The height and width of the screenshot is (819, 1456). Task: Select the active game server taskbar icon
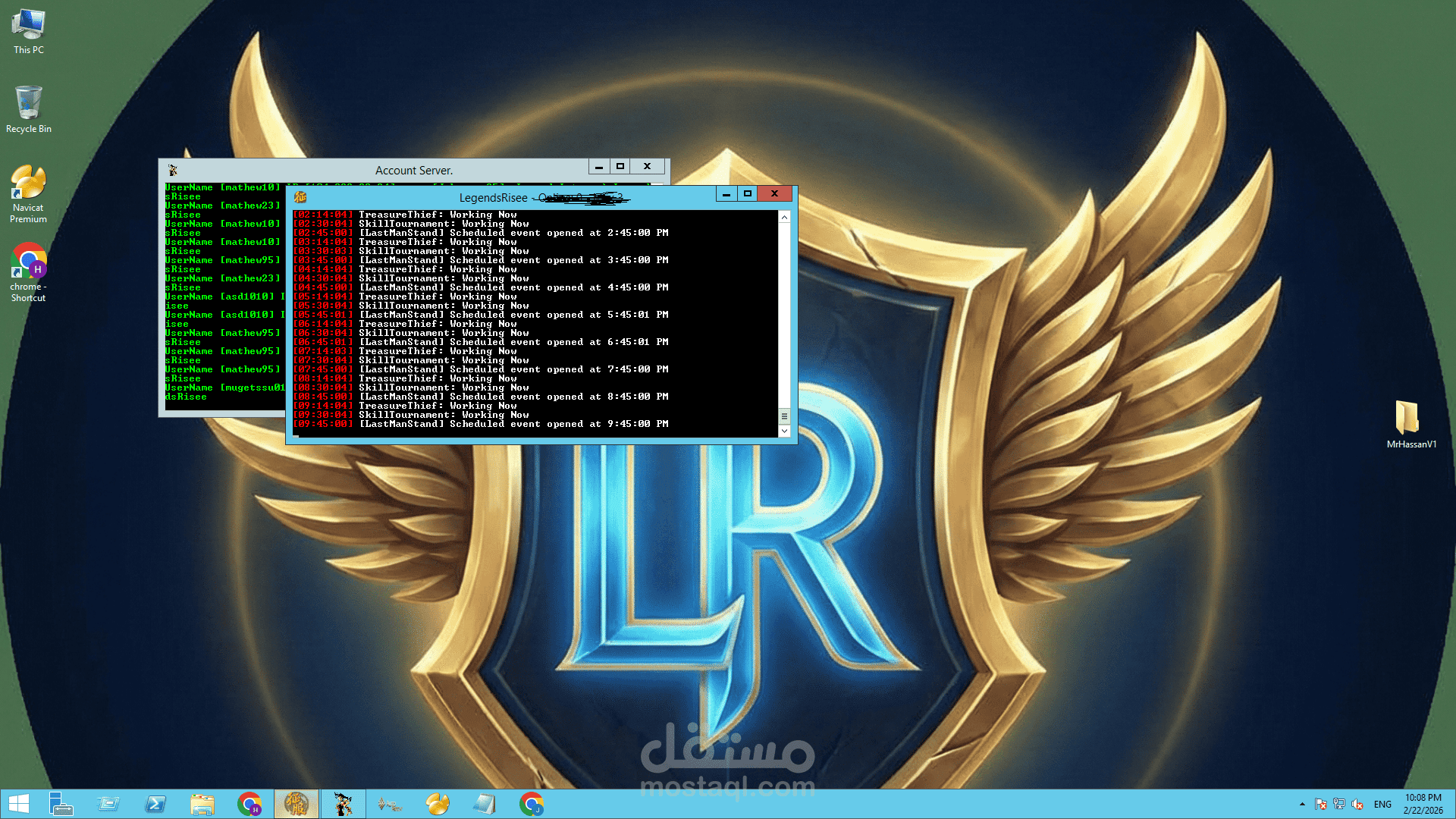point(297,804)
